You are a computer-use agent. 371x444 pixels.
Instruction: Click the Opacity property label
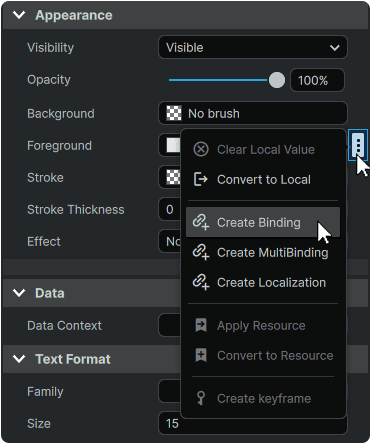[49, 80]
